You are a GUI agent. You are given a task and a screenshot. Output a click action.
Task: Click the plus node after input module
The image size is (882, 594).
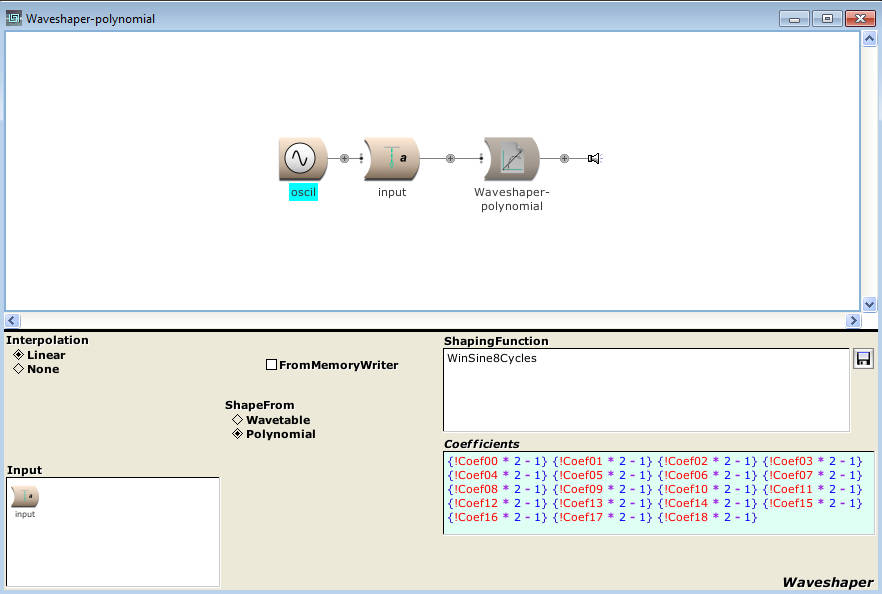[x=450, y=159]
